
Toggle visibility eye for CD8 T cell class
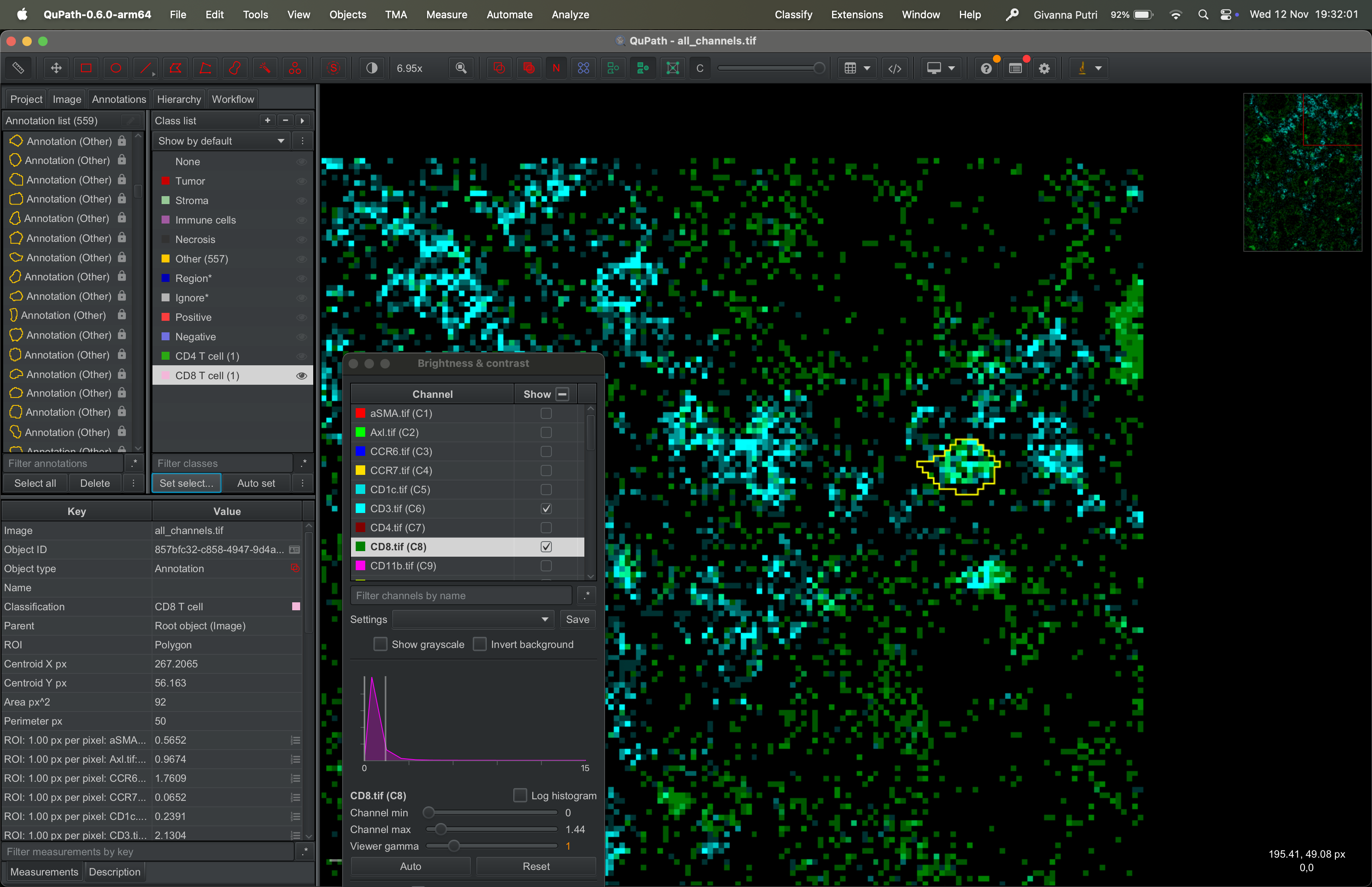coord(301,376)
